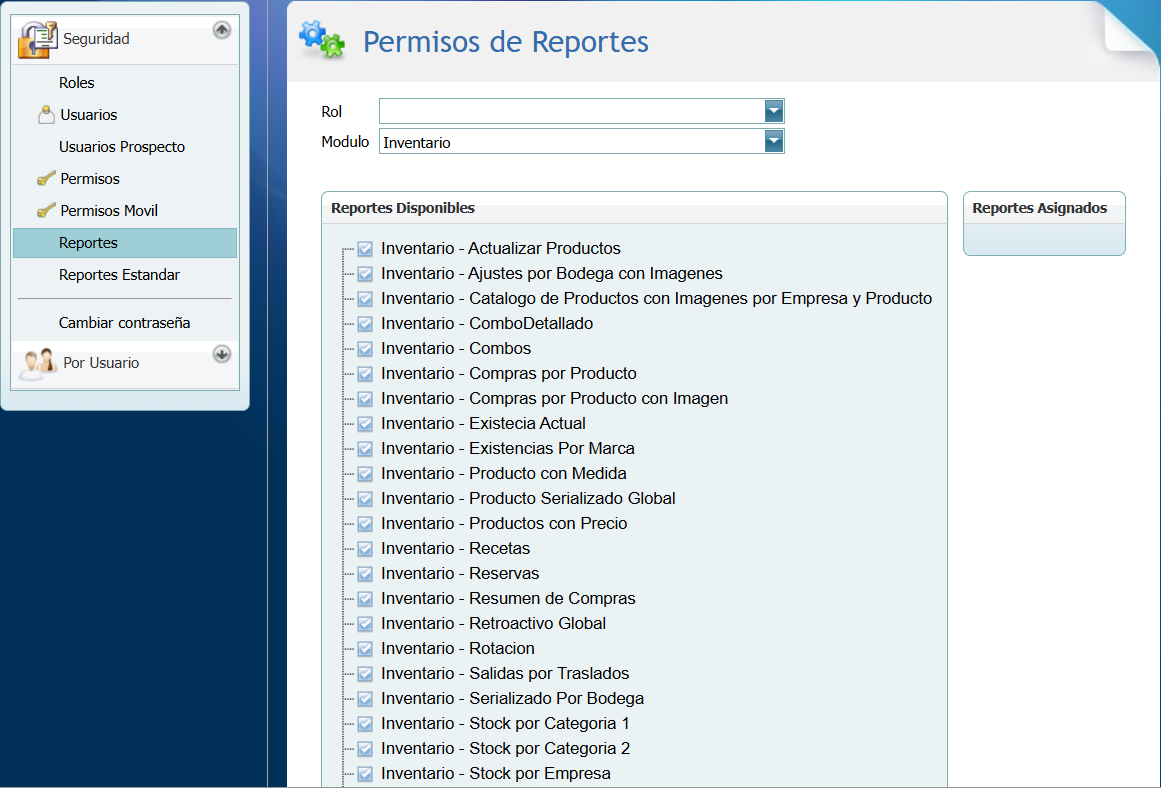Toggle the checkbox for Inventario - Combos

[363, 348]
